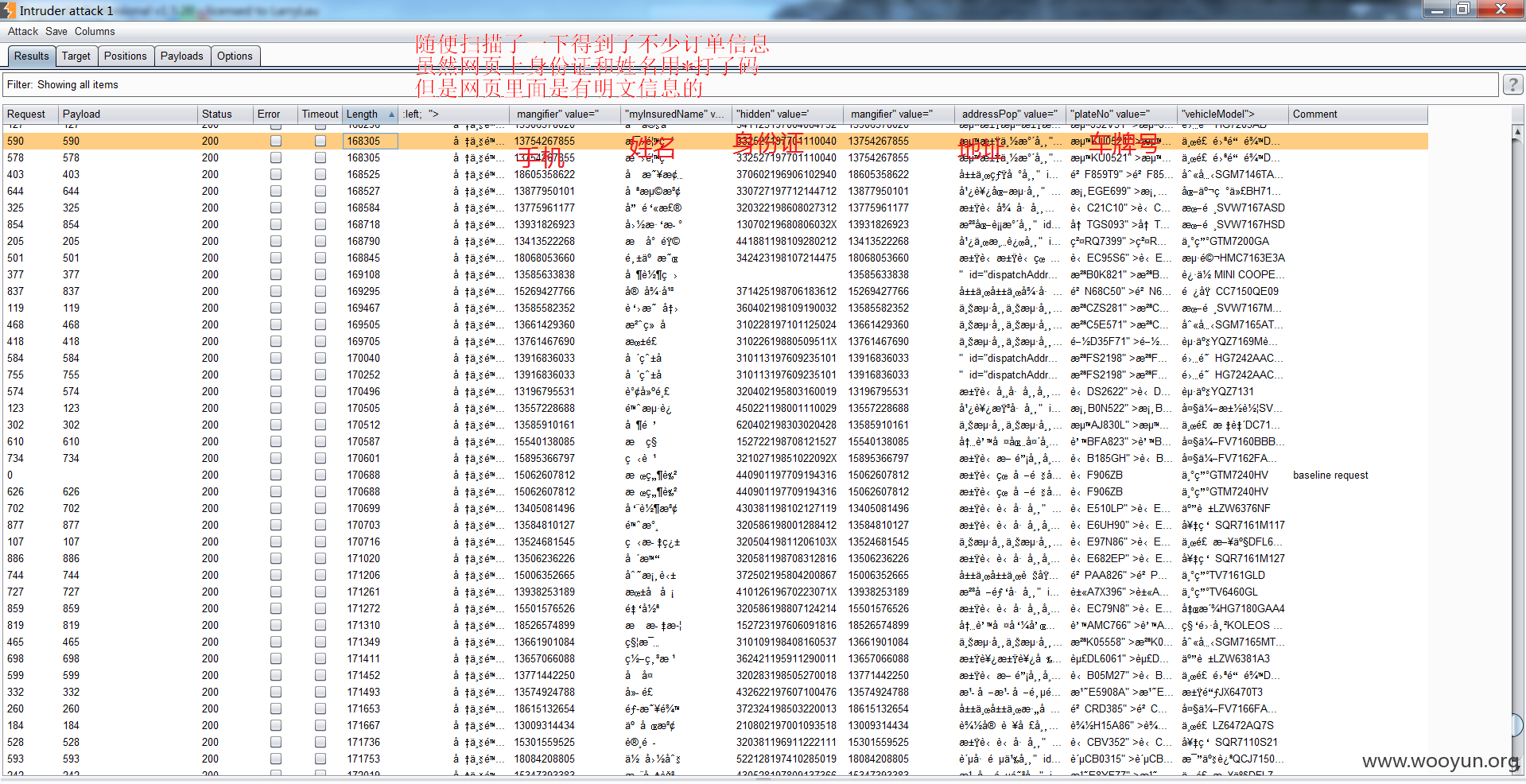Toggle Timeout checkbox for request 590
Screen dimensions: 1526x784
(320, 141)
